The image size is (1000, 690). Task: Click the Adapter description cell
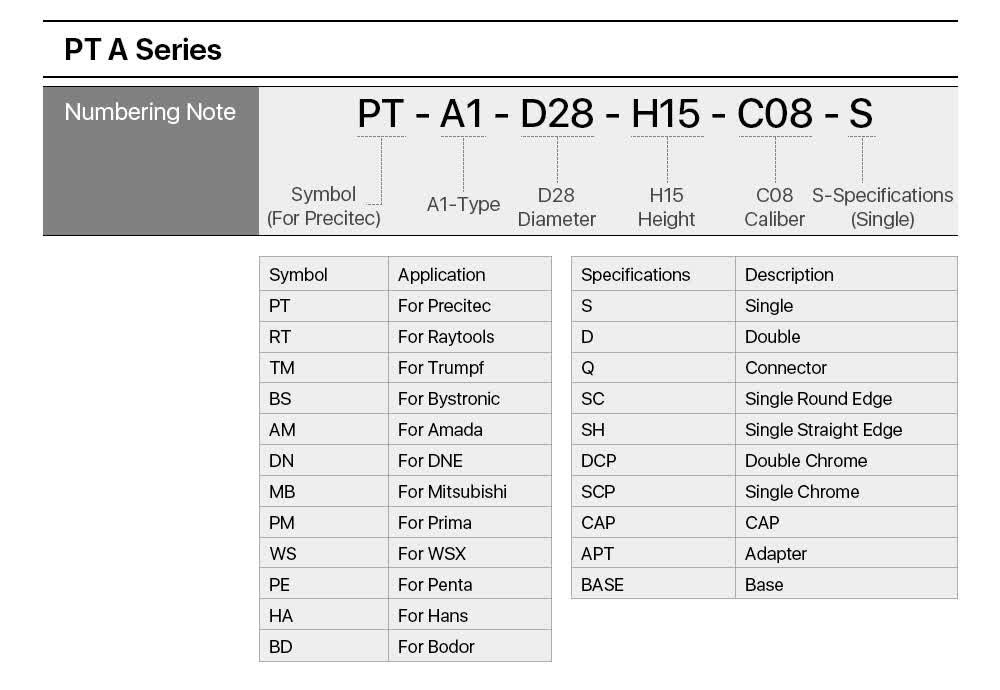point(846,554)
